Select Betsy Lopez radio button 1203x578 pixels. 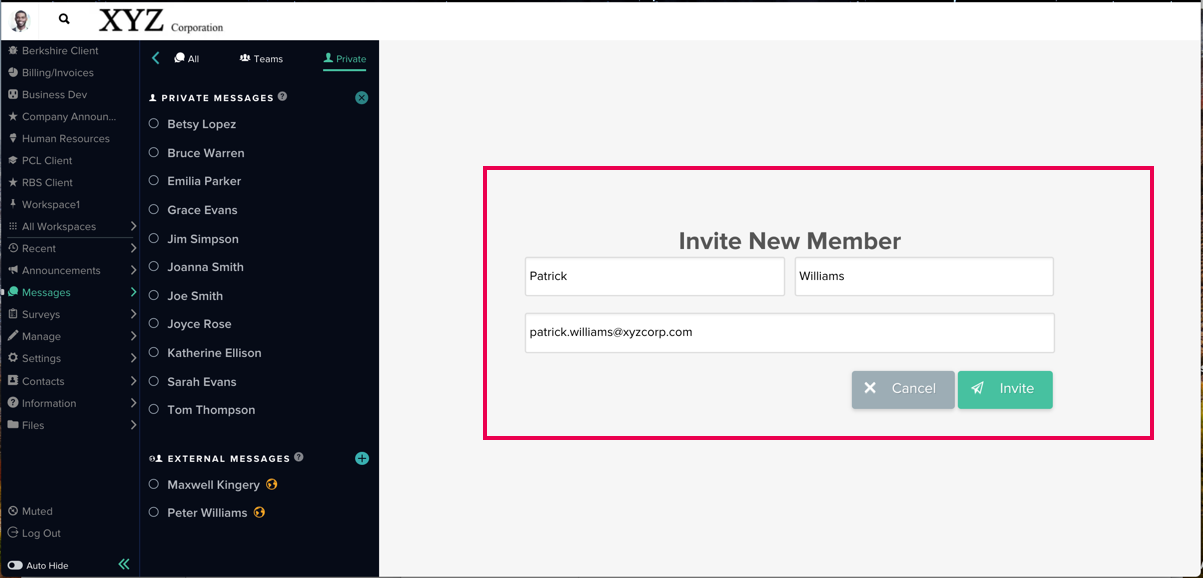pos(154,124)
